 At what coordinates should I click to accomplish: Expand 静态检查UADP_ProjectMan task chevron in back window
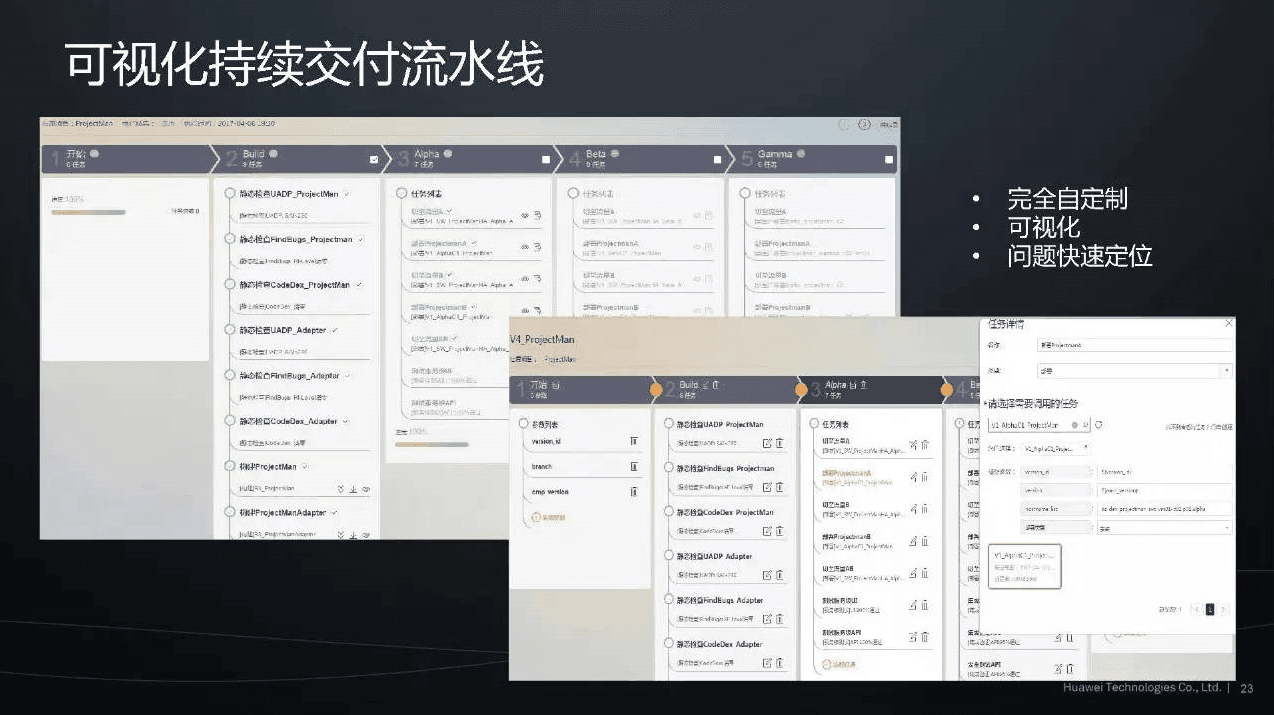(347, 193)
